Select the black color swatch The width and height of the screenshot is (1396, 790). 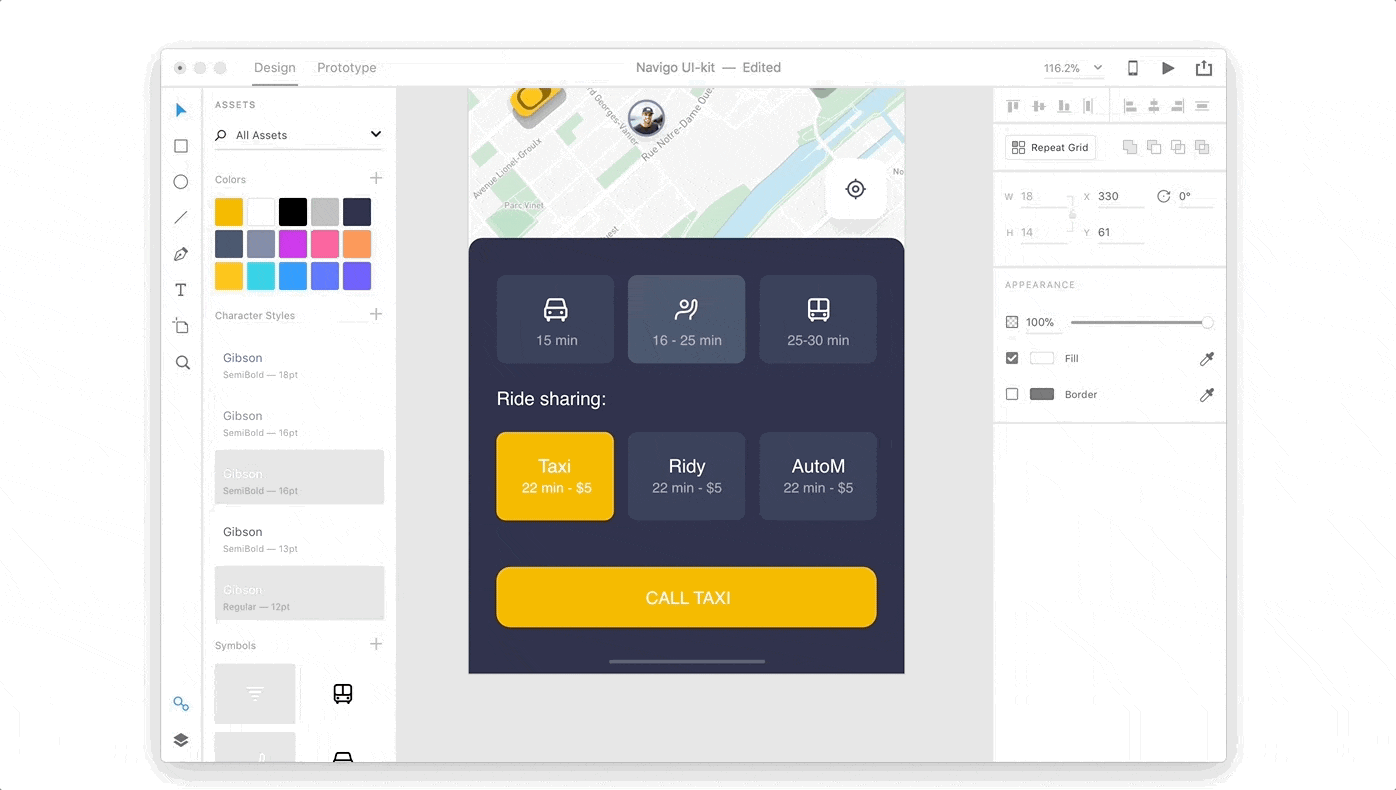293,212
